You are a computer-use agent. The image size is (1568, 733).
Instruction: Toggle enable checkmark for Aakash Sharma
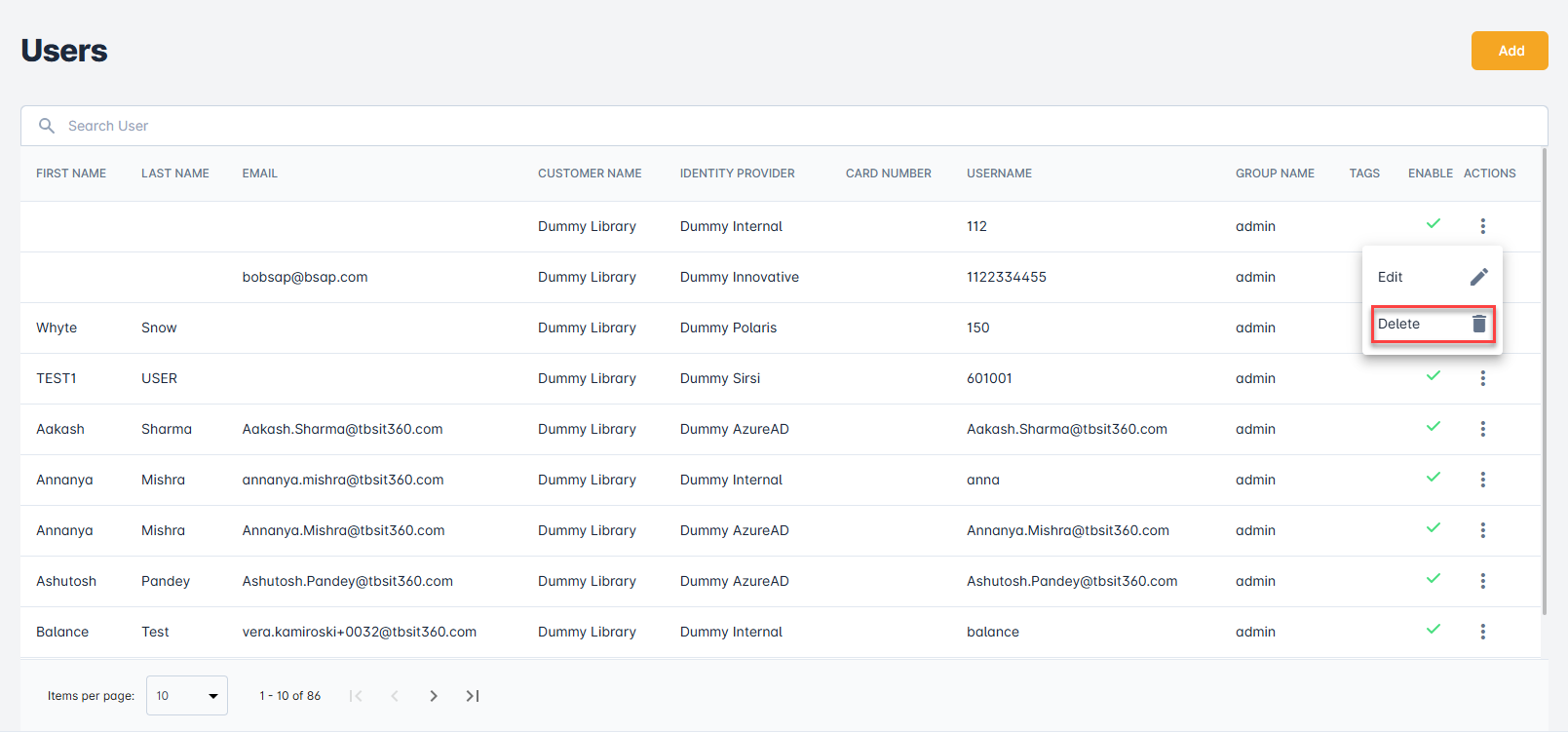[1433, 427]
